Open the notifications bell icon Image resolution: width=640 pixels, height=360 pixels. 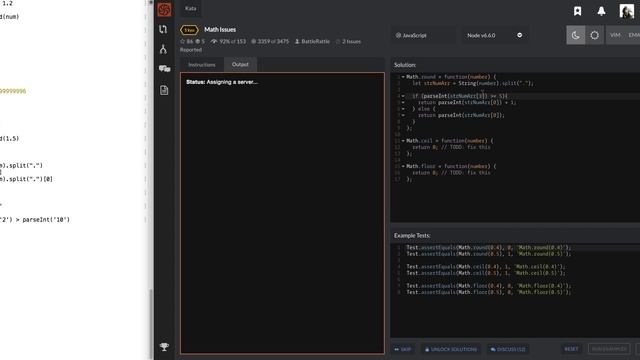601,11
